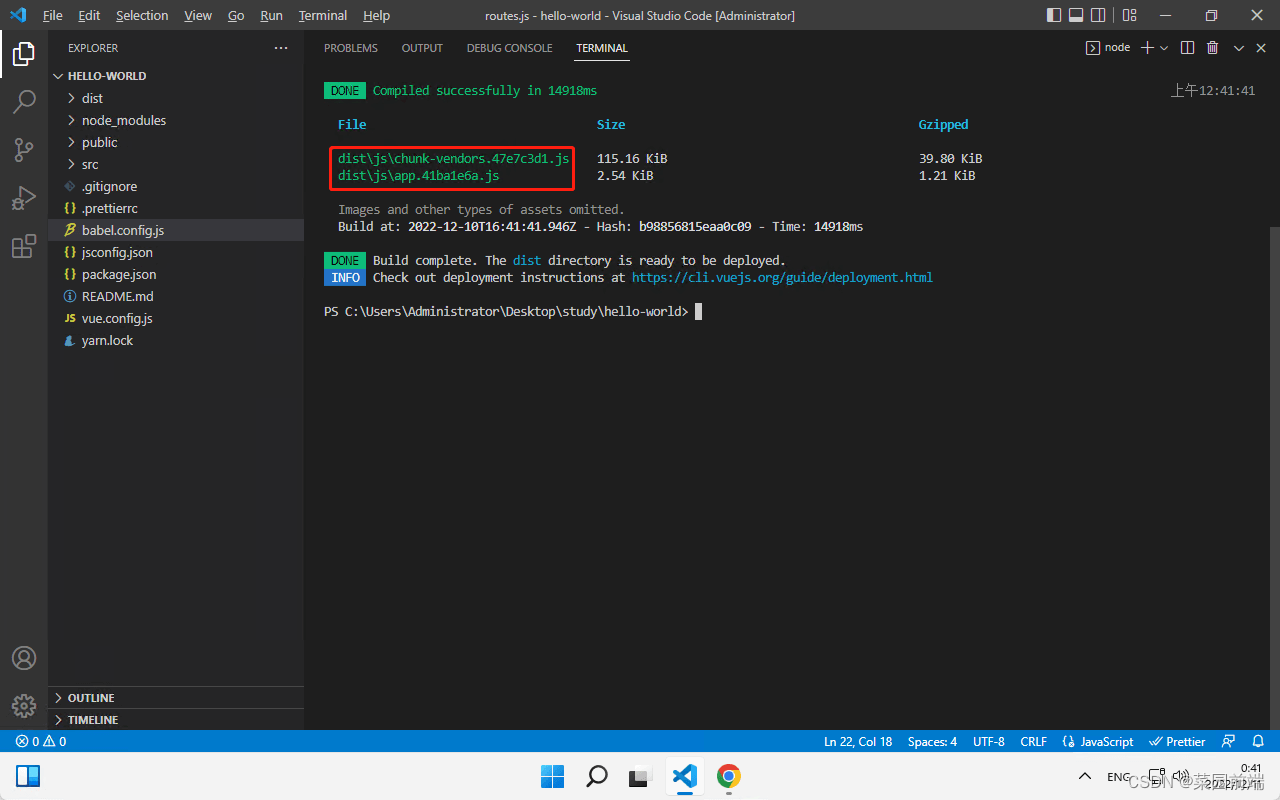This screenshot has height=800, width=1280.
Task: Open the Run and Debug view
Action: coord(24,198)
